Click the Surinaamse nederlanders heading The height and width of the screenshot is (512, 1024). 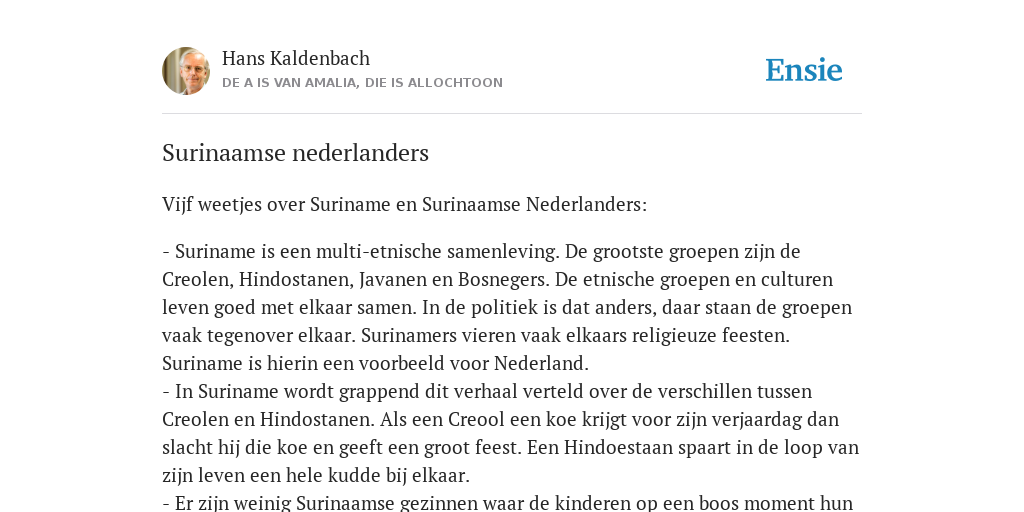coord(295,153)
